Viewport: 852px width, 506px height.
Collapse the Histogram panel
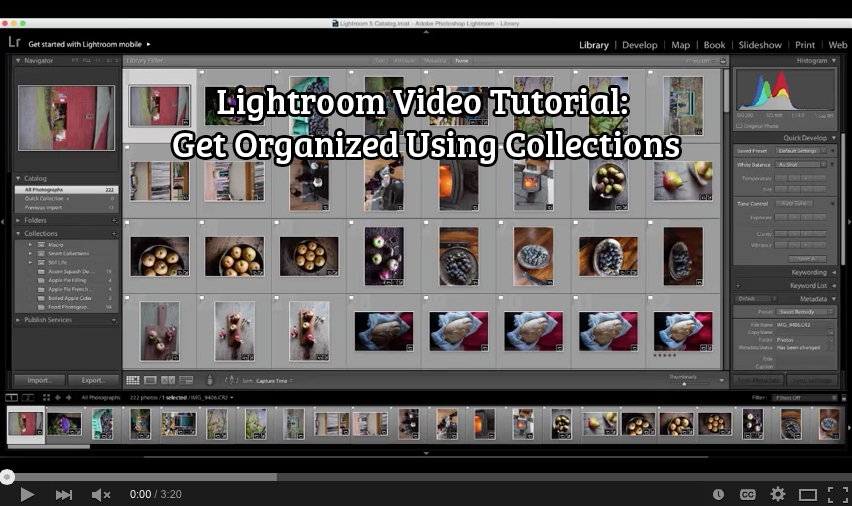(x=834, y=60)
